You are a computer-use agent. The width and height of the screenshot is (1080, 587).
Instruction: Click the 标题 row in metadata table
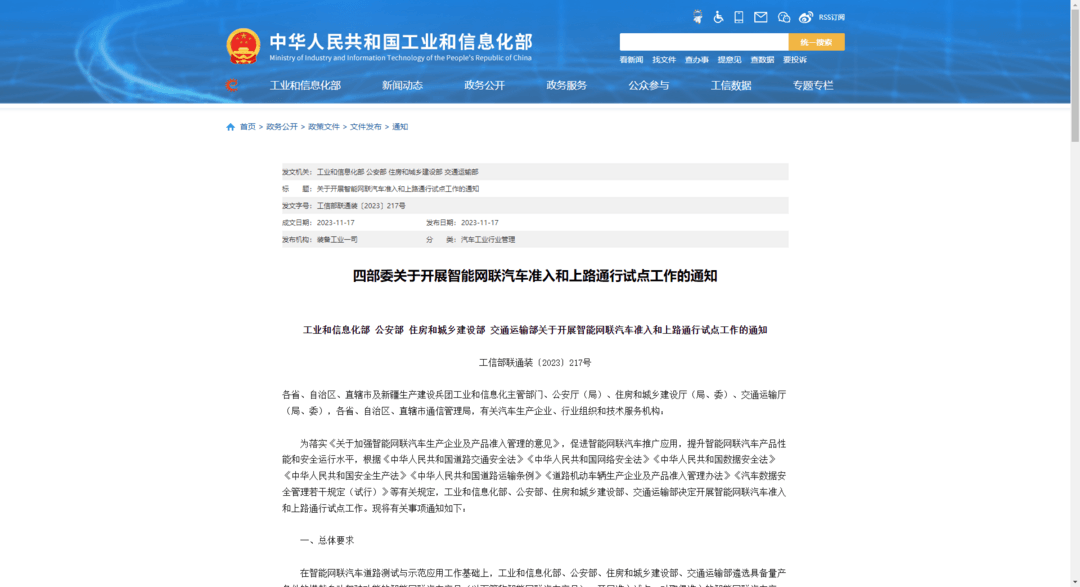pyautogui.click(x=535, y=189)
